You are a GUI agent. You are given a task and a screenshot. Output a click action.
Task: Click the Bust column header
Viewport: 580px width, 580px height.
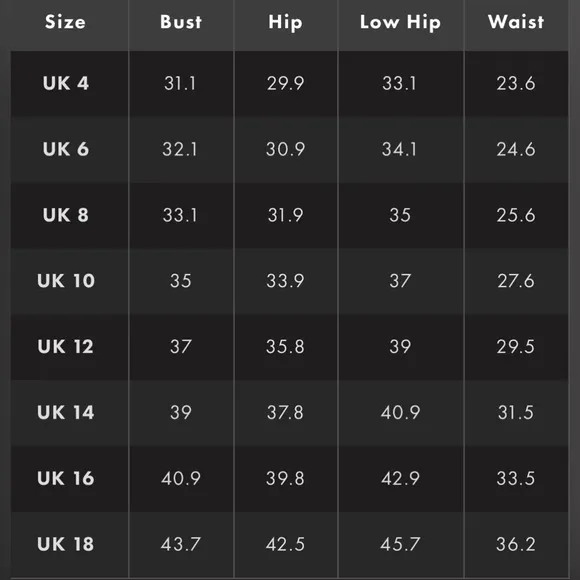[181, 22]
